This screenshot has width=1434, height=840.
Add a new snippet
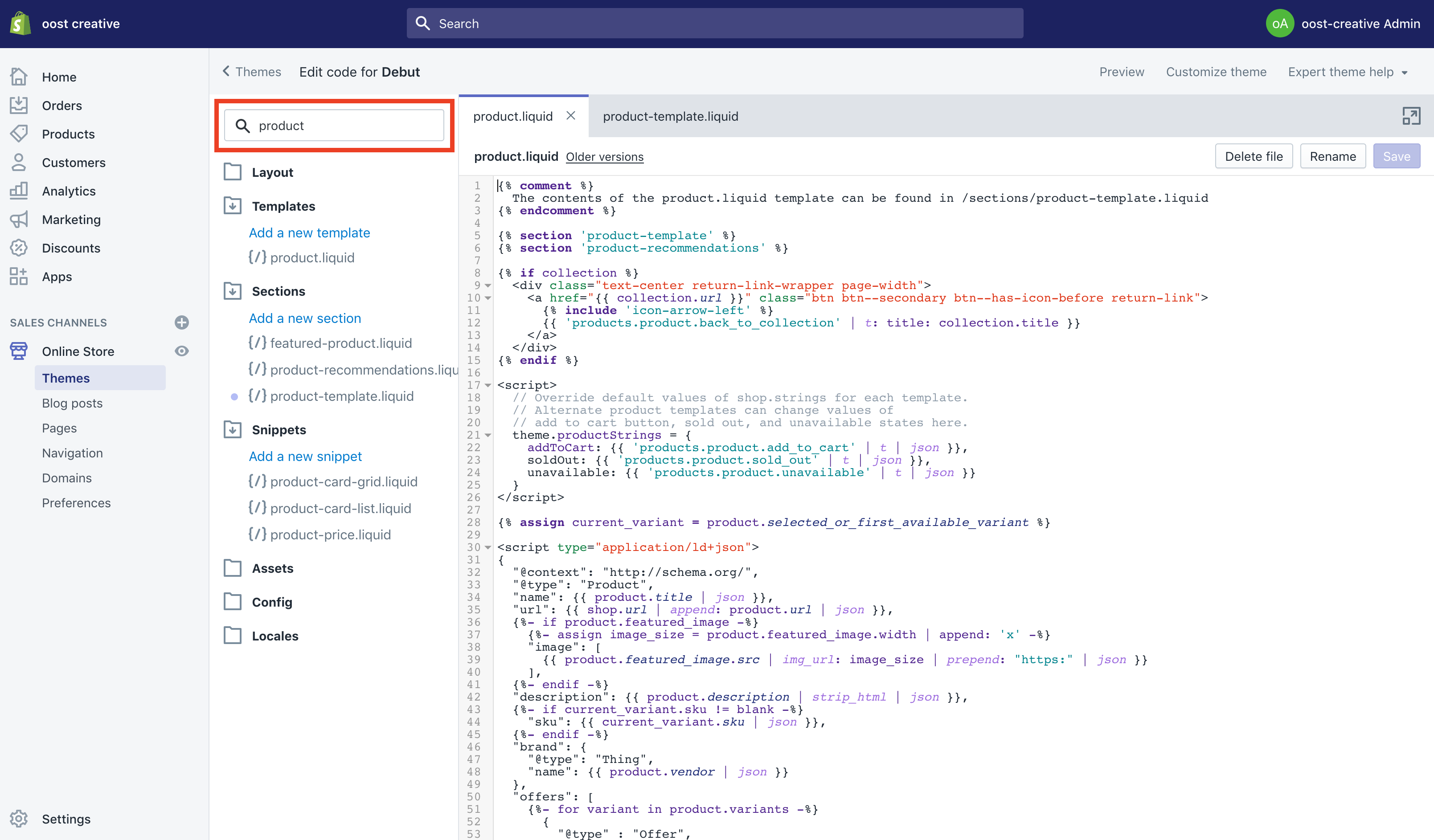pos(305,456)
